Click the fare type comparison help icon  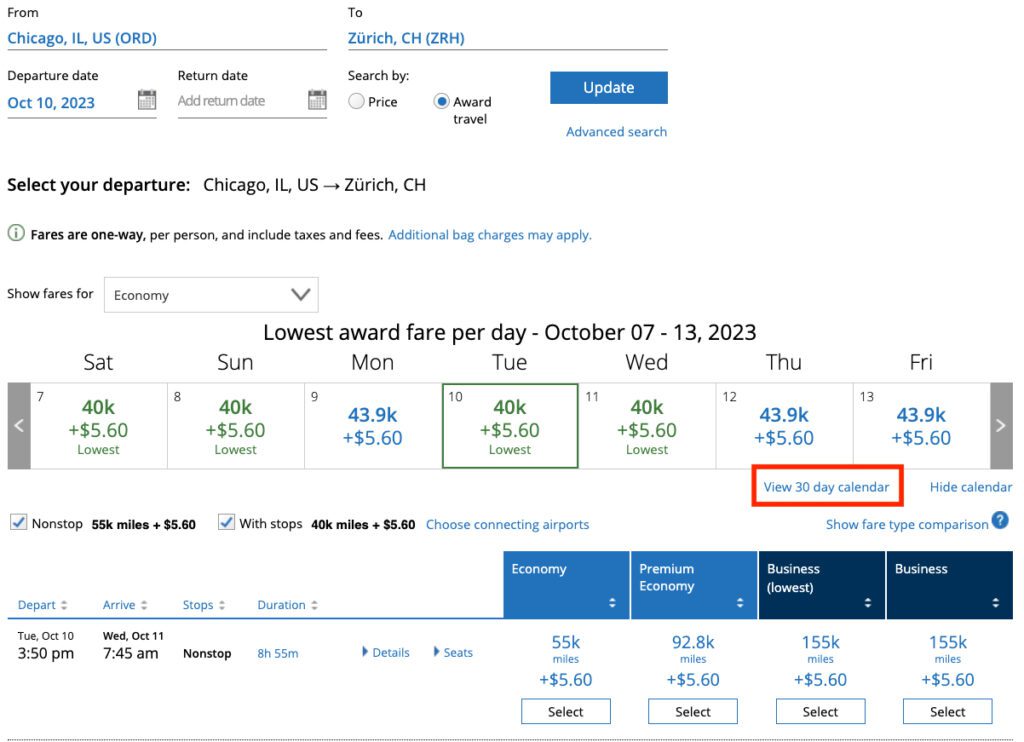point(1000,521)
